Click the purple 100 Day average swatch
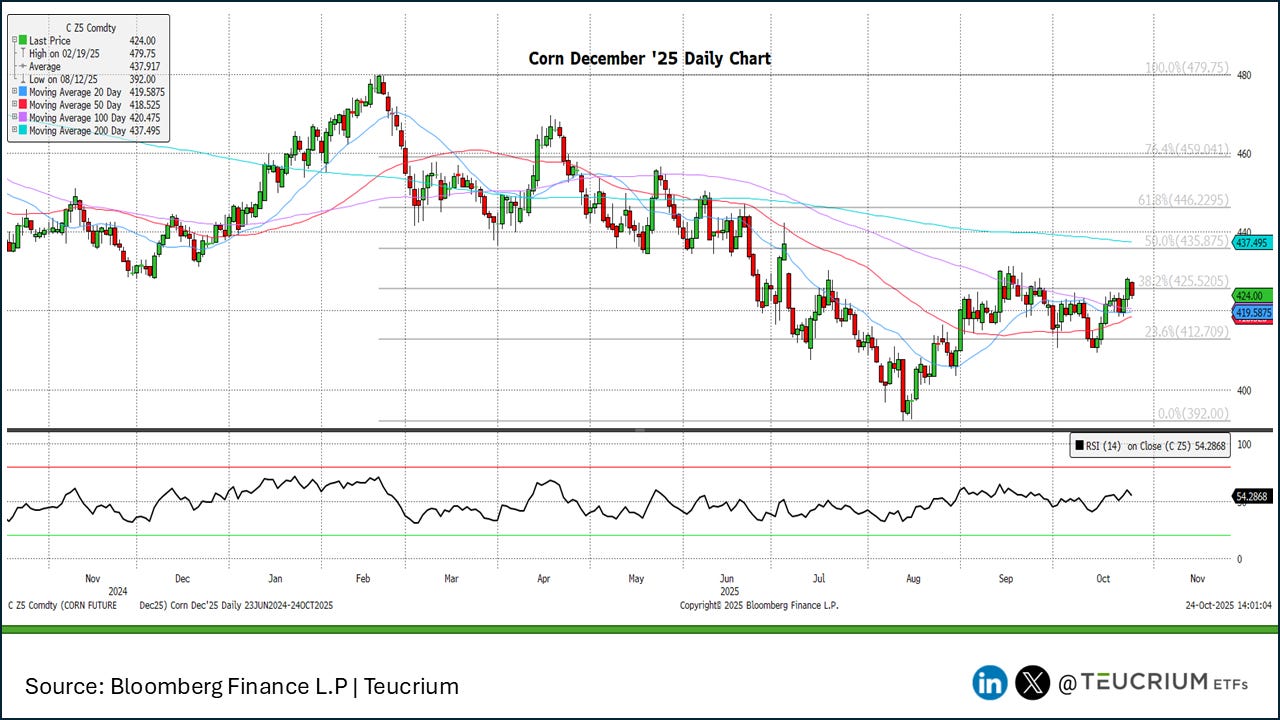This screenshot has width=1280, height=720. point(23,117)
